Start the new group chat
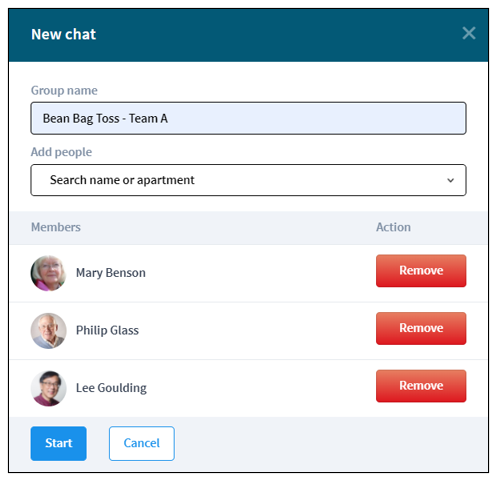Screen dimensions: 499x481 tap(59, 443)
